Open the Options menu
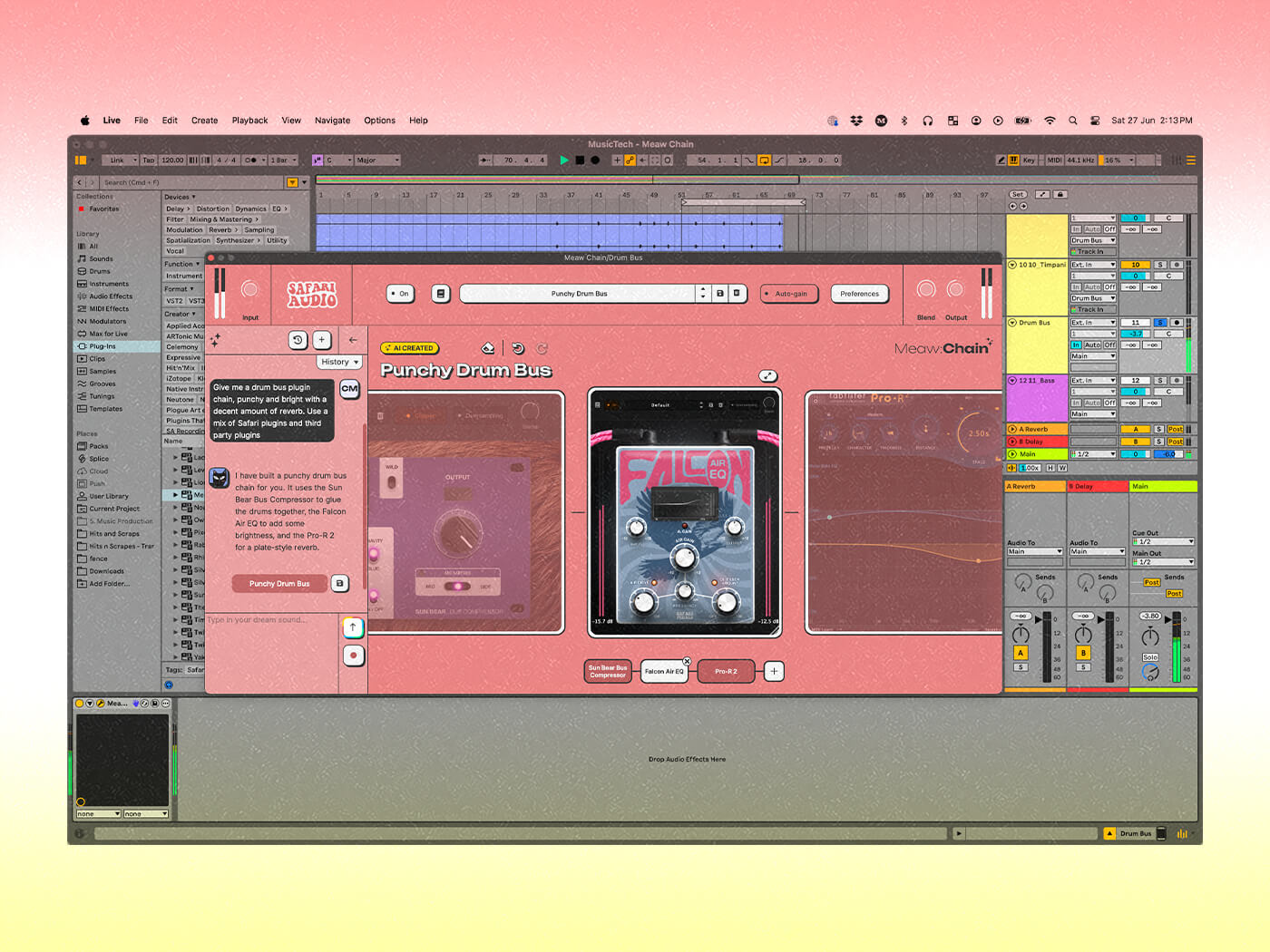1270x952 pixels. pyautogui.click(x=379, y=121)
